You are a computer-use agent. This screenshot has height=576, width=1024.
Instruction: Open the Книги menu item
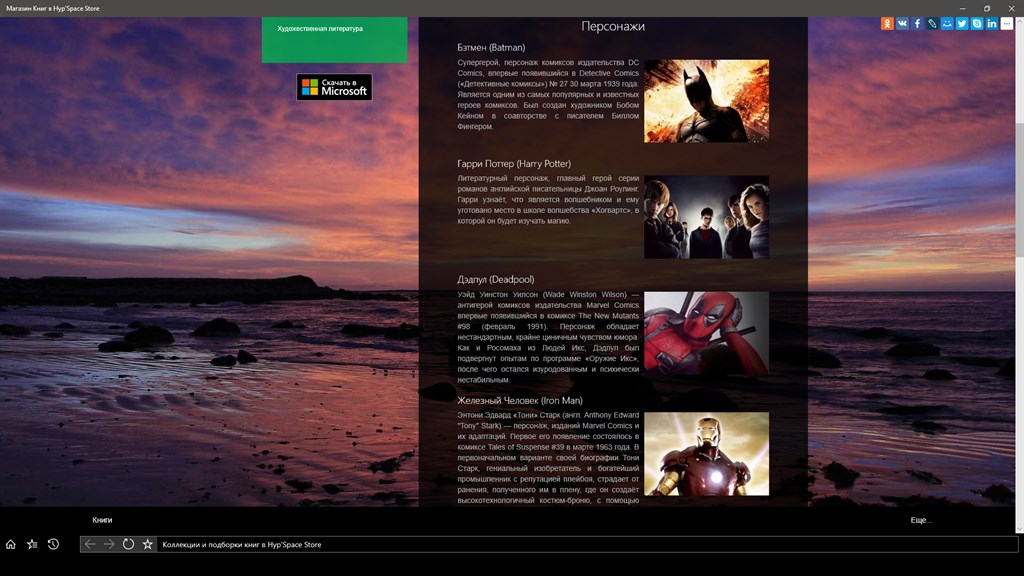(x=102, y=520)
